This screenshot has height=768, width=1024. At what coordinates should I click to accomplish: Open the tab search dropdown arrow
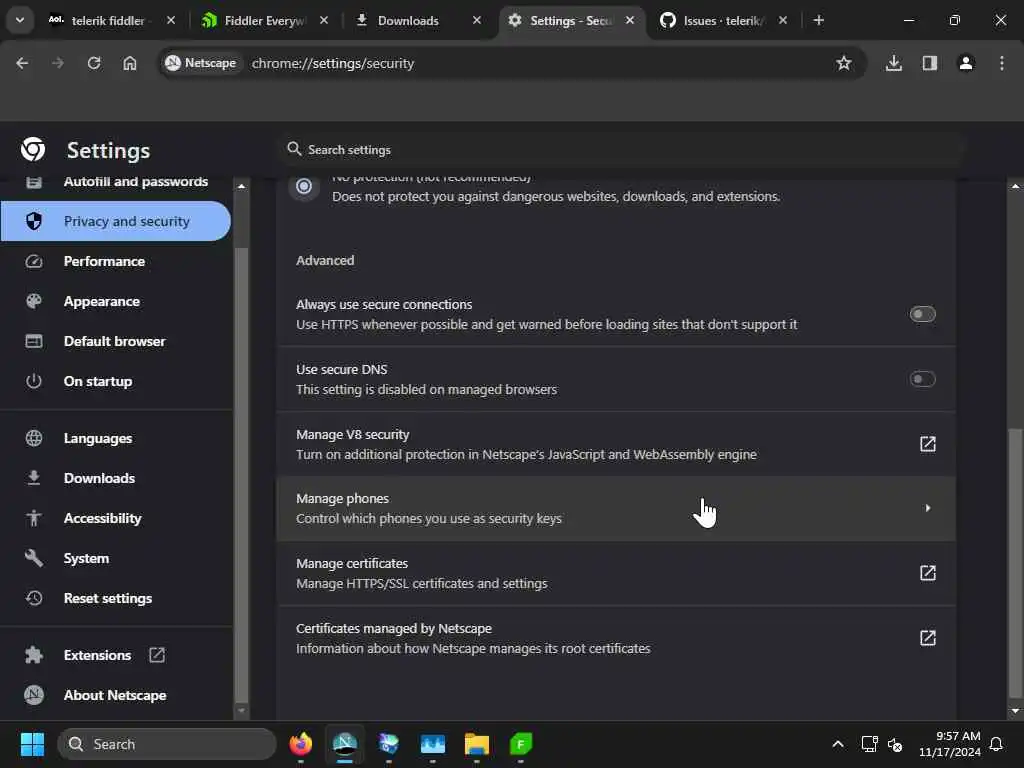pos(20,20)
